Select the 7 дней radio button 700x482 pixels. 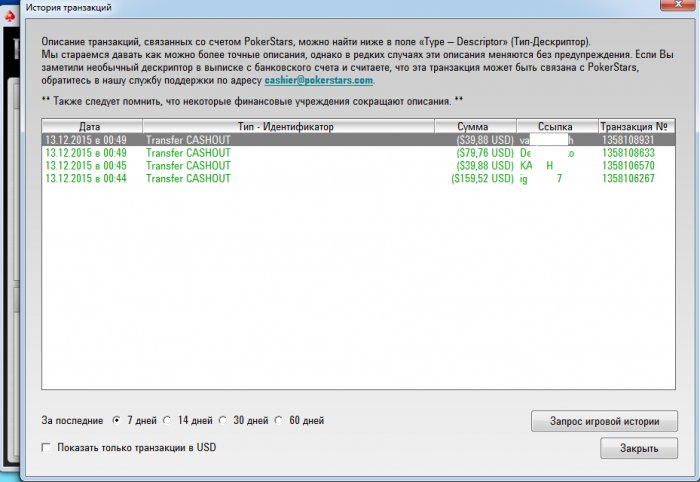(117, 420)
